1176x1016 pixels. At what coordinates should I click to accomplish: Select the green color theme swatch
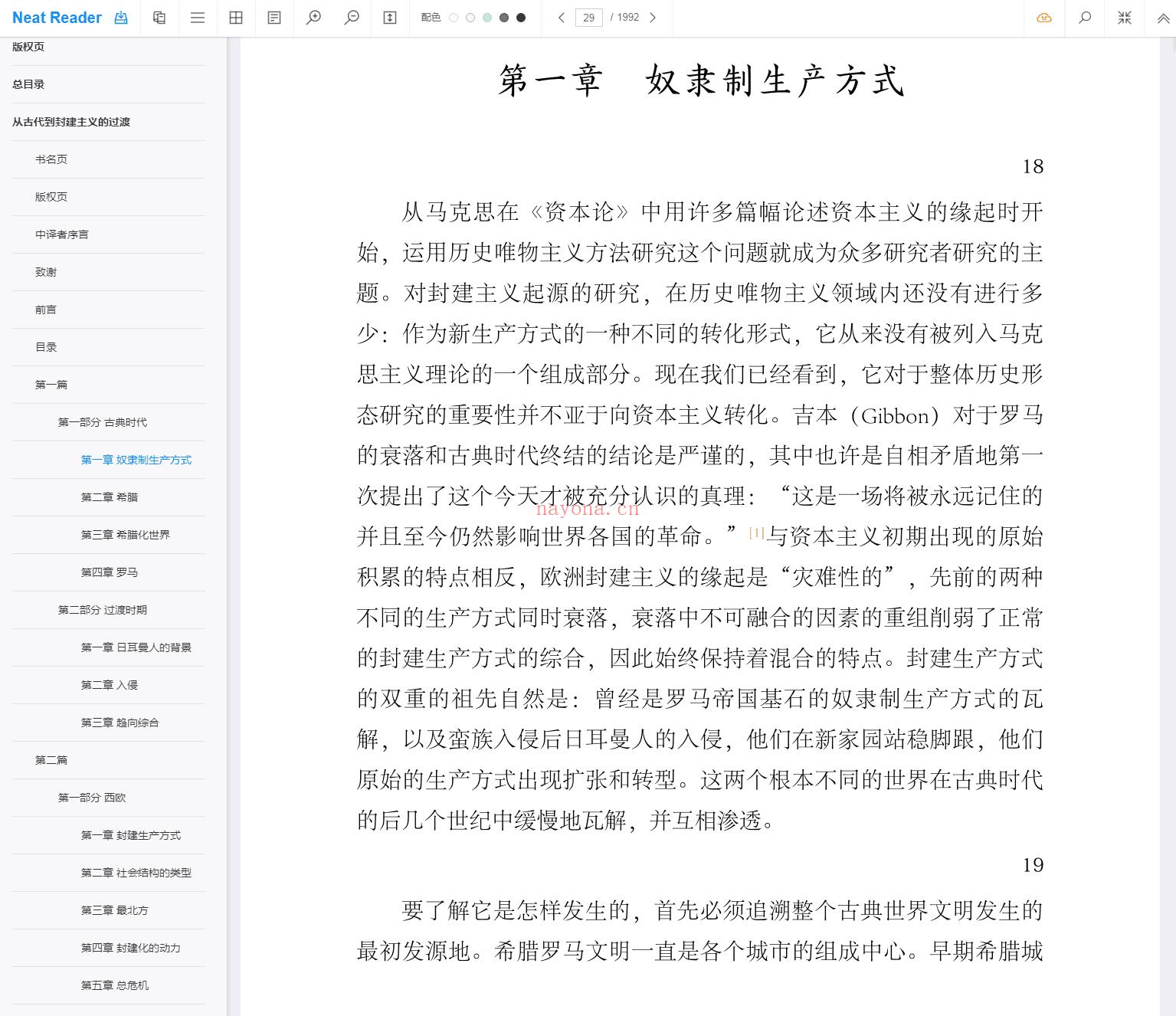487,18
